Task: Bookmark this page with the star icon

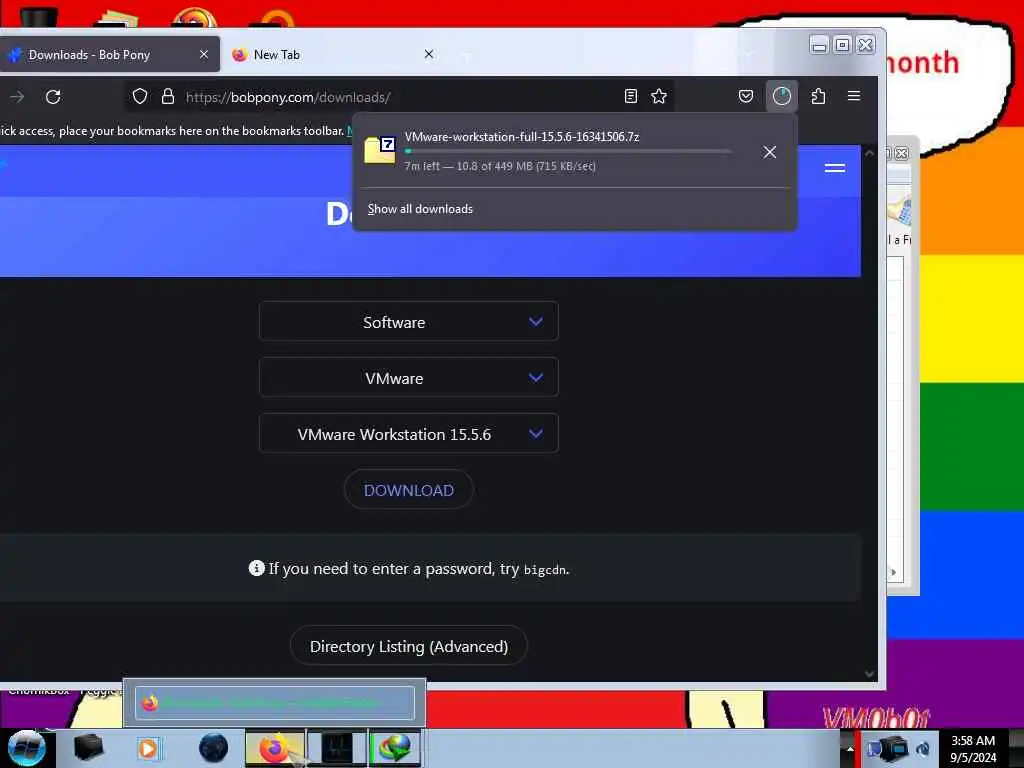Action: pos(659,97)
